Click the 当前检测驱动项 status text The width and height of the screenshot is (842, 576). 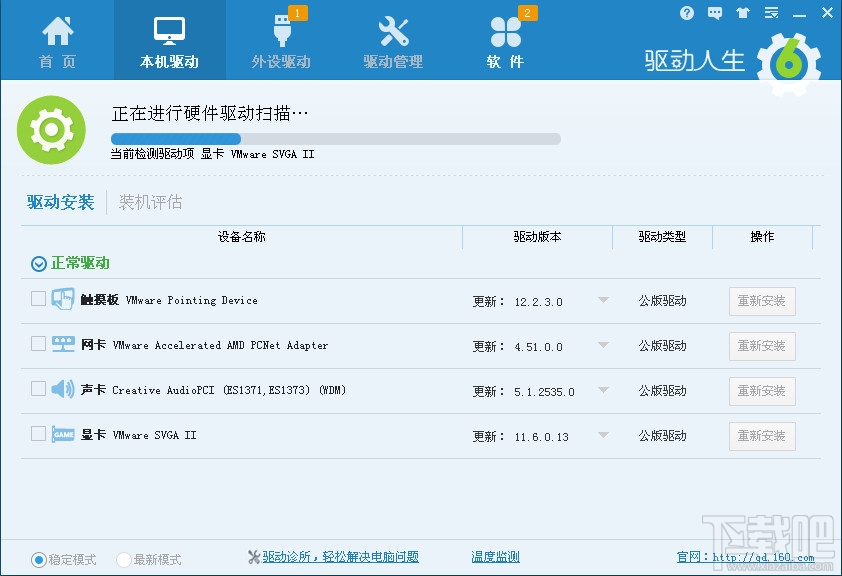point(212,155)
